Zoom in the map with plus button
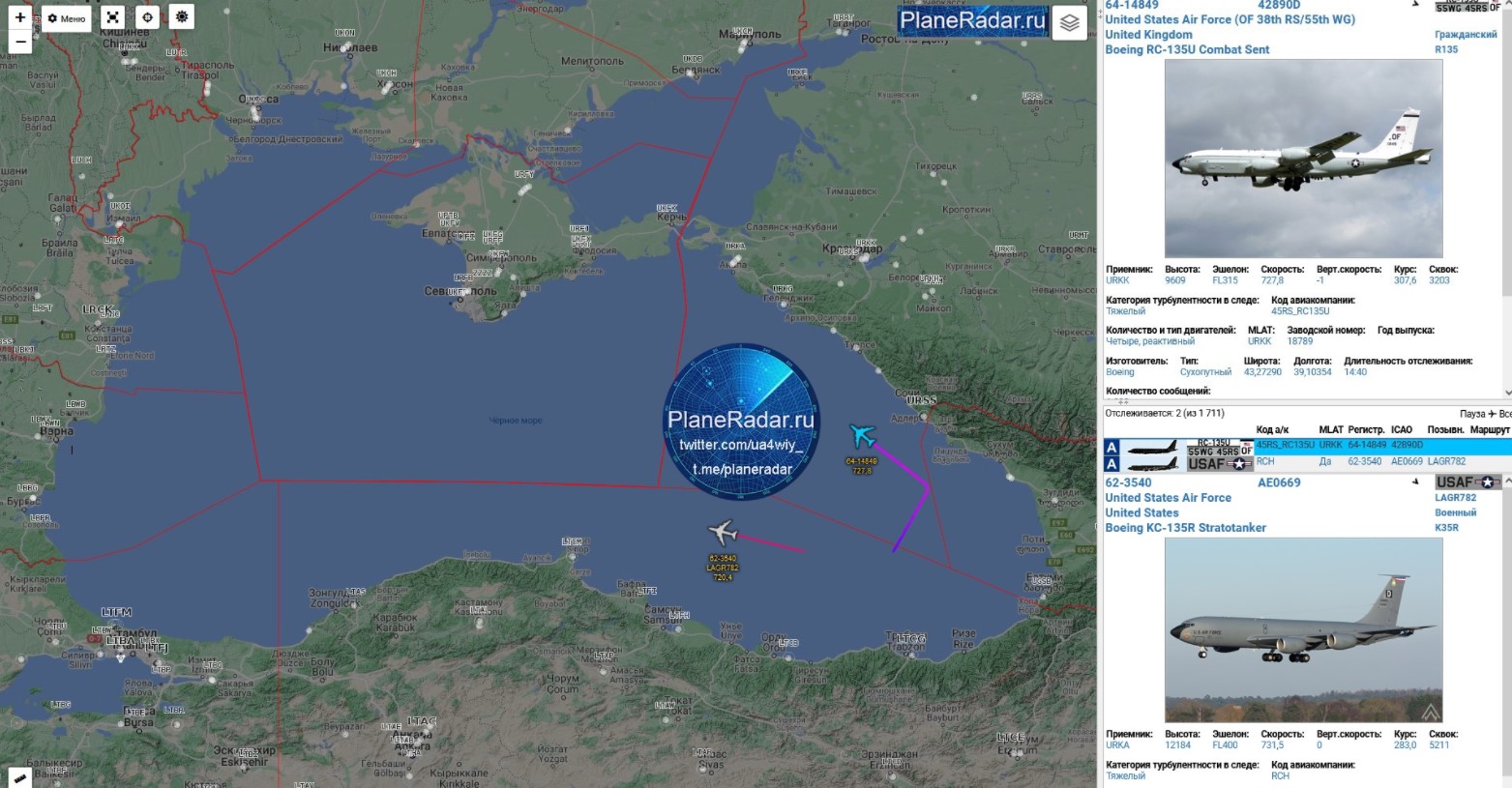This screenshot has width=1512, height=788. 20,17
